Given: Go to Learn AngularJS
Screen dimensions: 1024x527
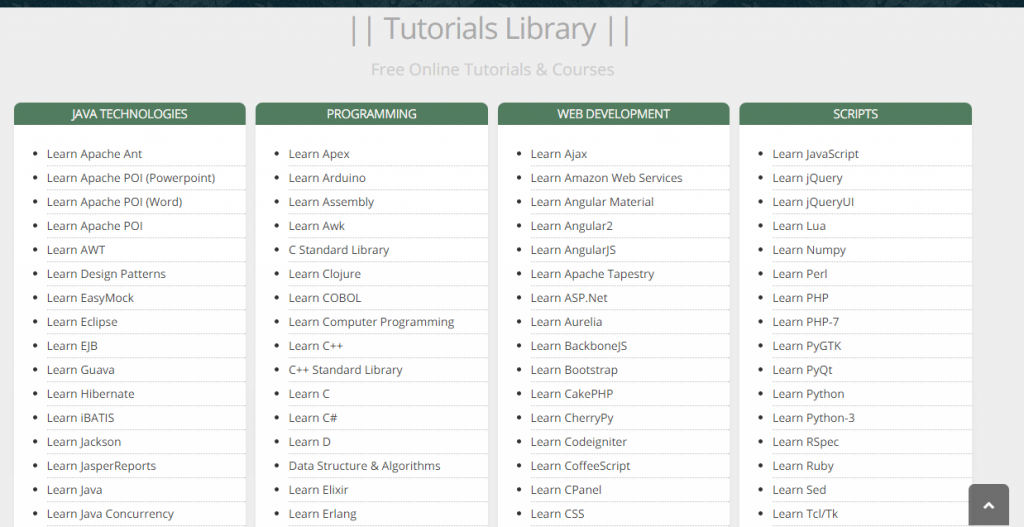Looking at the screenshot, I should (573, 250).
